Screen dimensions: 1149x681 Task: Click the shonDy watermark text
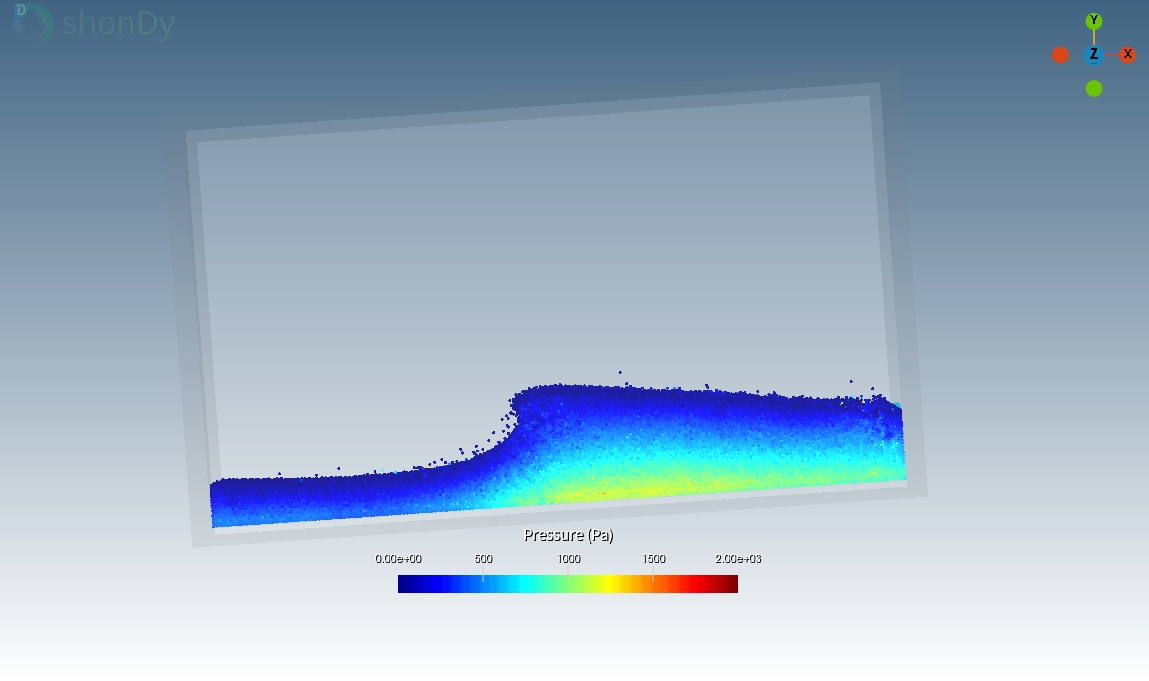click(118, 23)
